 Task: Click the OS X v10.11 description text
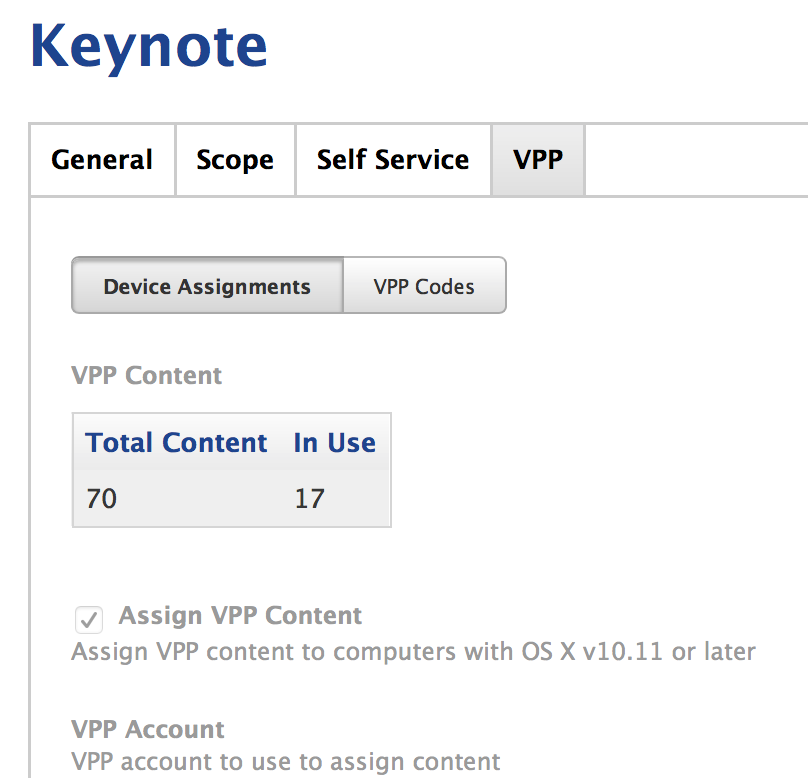(413, 652)
